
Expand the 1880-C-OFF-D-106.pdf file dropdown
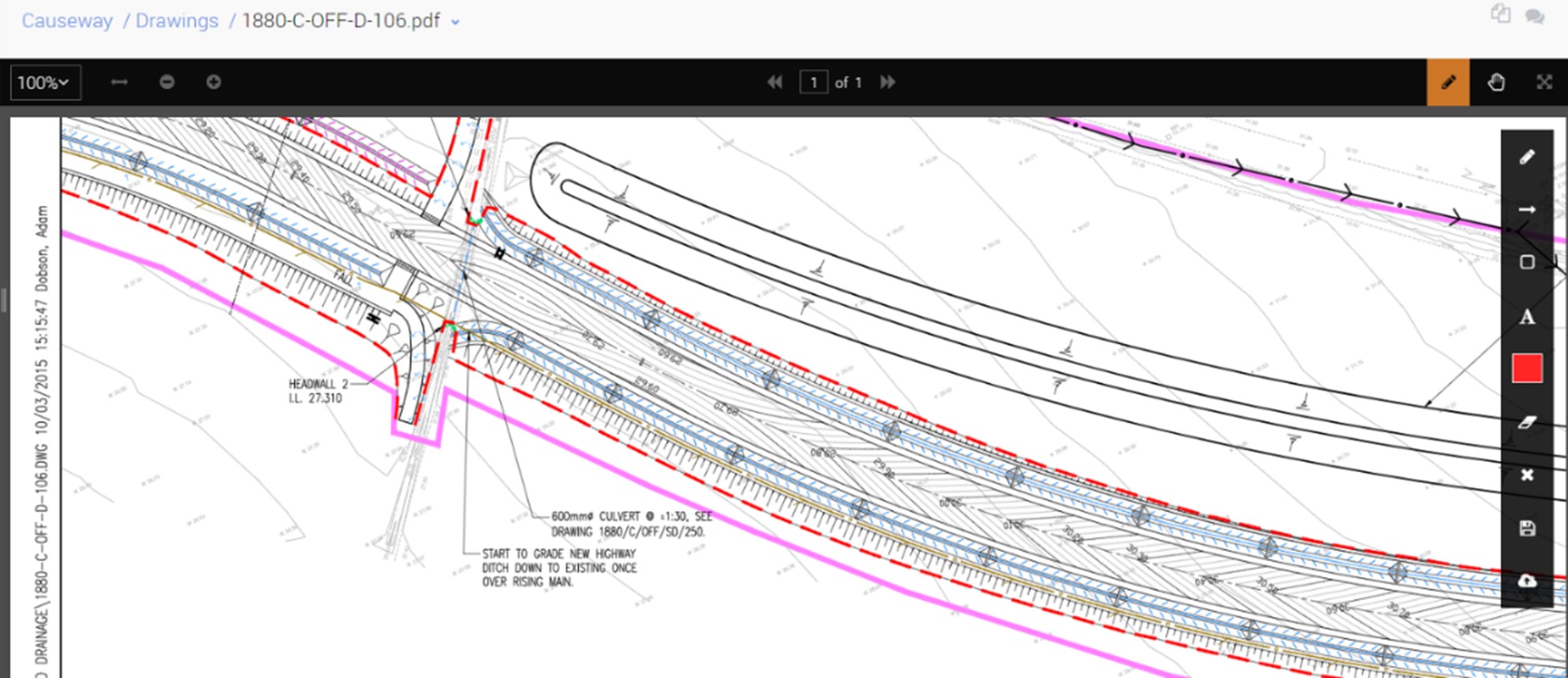[455, 22]
